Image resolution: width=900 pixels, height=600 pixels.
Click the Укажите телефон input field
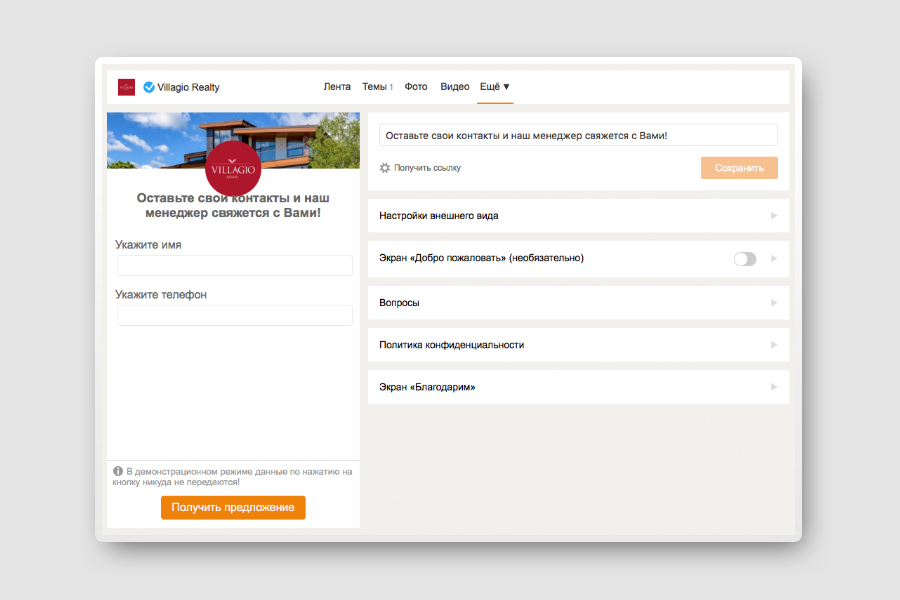235,315
